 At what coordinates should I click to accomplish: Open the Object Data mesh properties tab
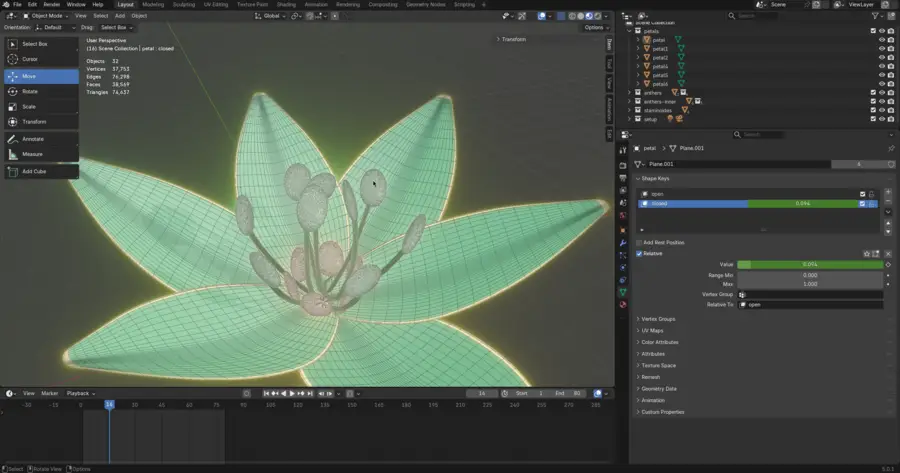623,293
